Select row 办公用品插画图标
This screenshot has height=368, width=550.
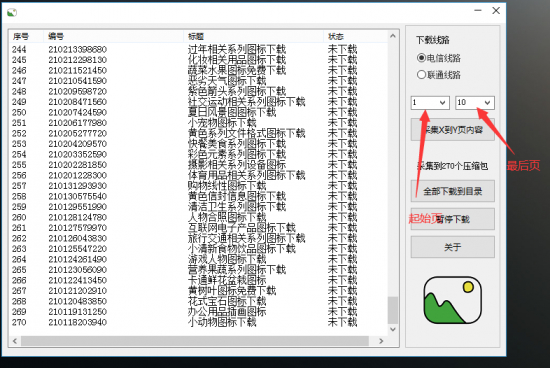click(x=199, y=312)
